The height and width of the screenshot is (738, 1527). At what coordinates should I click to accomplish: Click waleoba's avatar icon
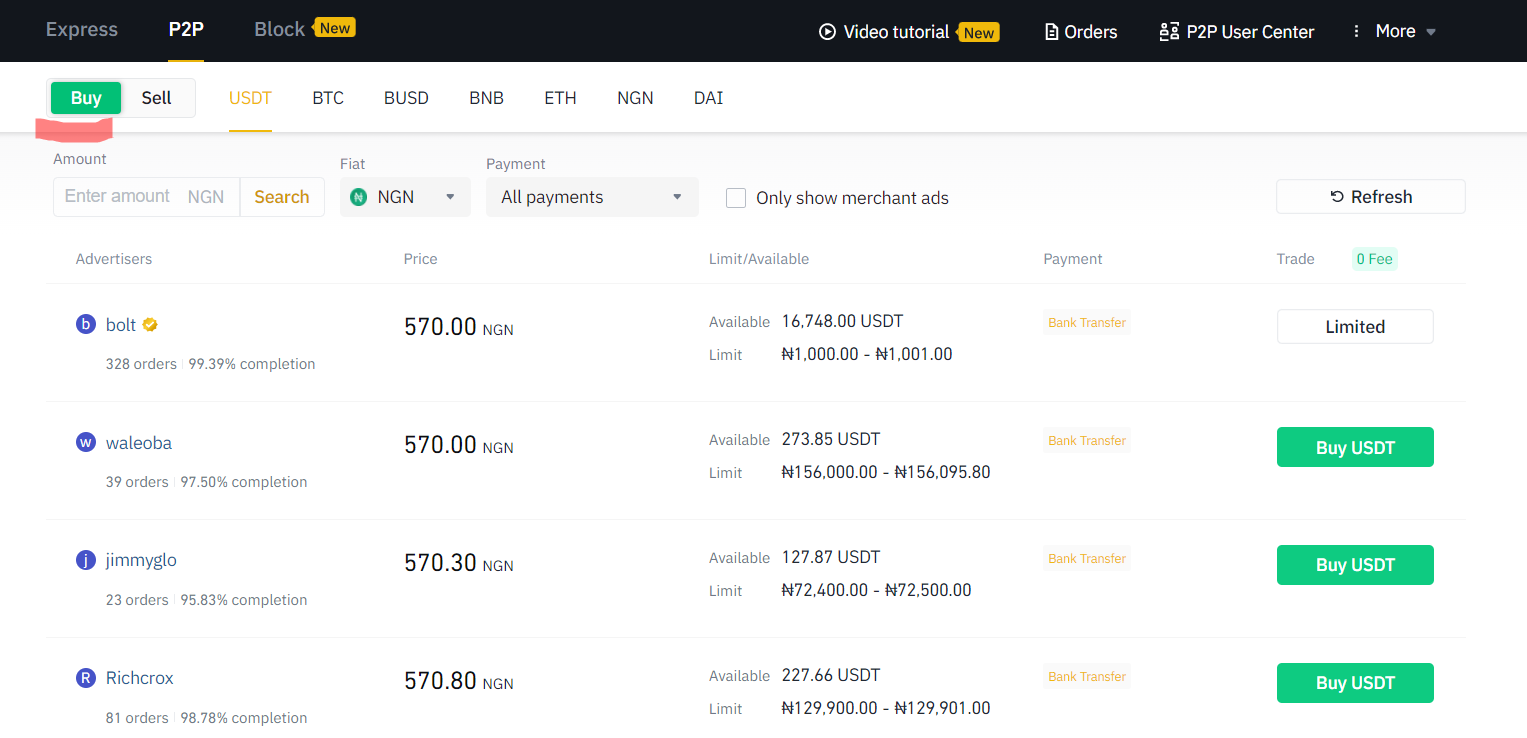[x=86, y=442]
